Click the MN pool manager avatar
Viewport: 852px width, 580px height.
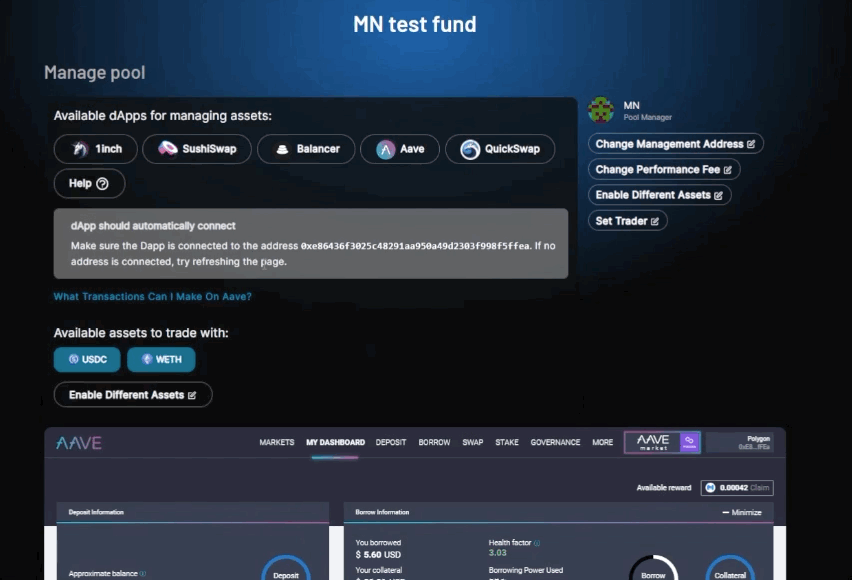(601, 110)
